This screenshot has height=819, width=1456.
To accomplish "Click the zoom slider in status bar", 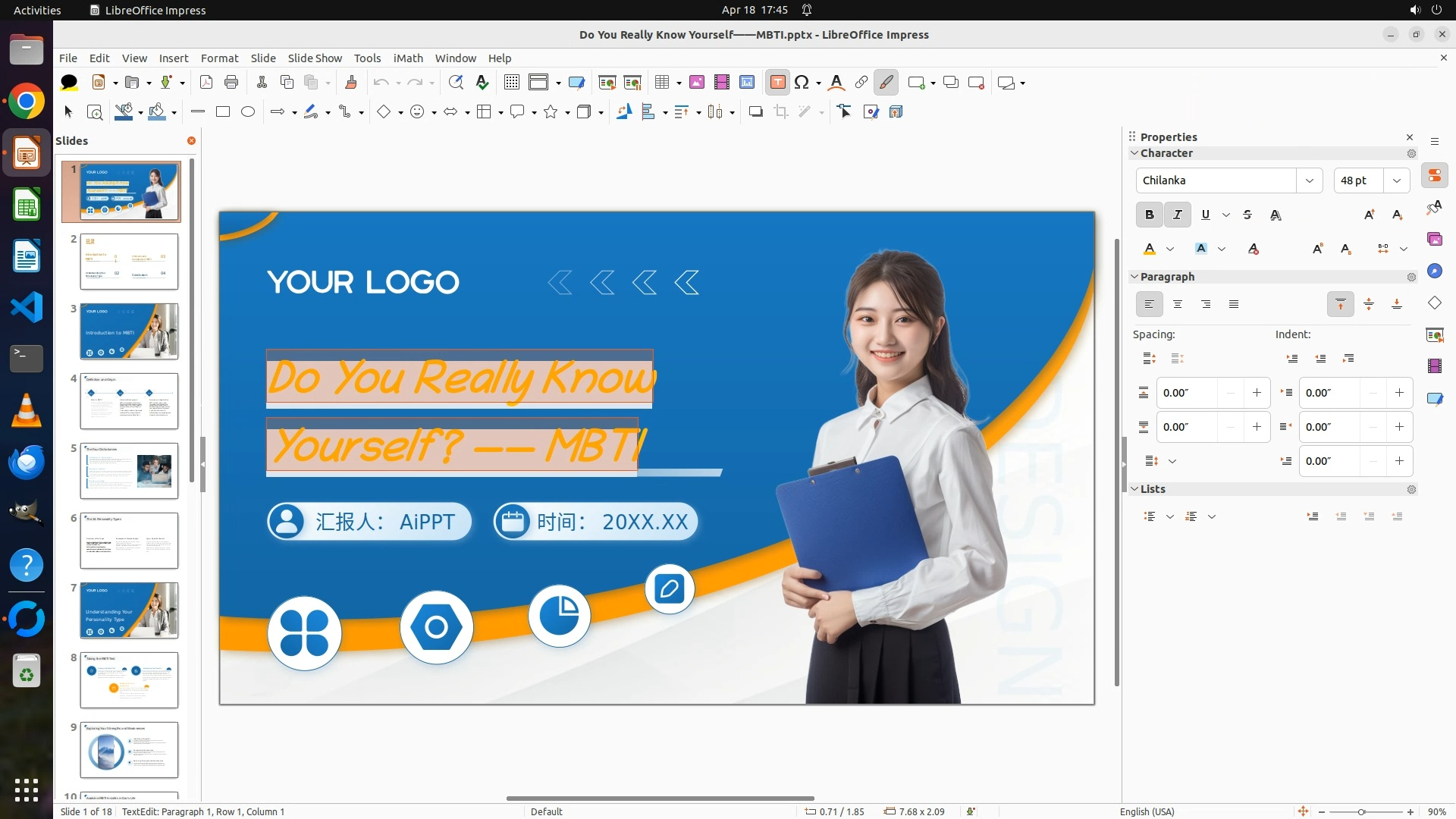I will [x=1361, y=812].
